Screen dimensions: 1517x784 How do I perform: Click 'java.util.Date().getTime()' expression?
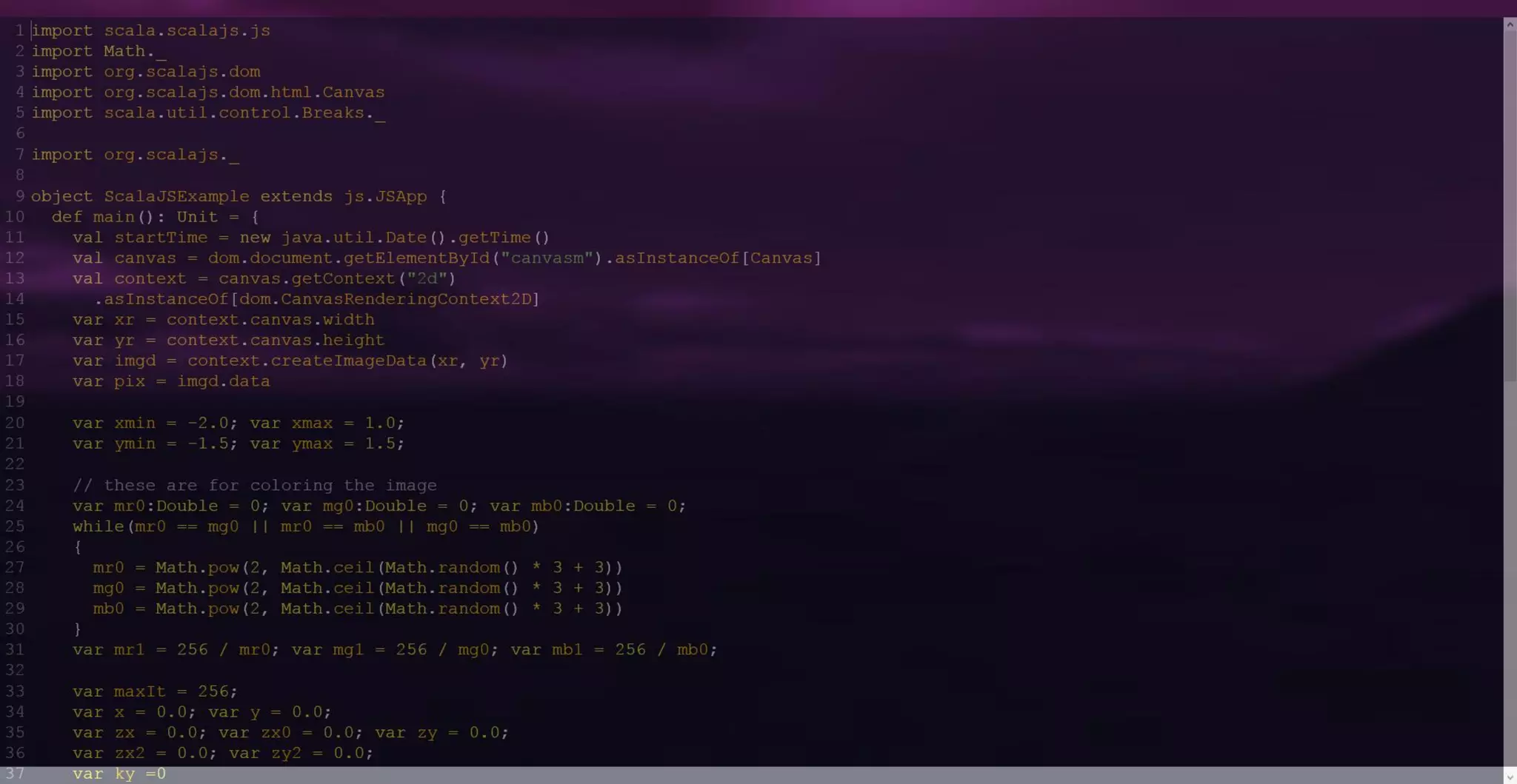click(416, 238)
